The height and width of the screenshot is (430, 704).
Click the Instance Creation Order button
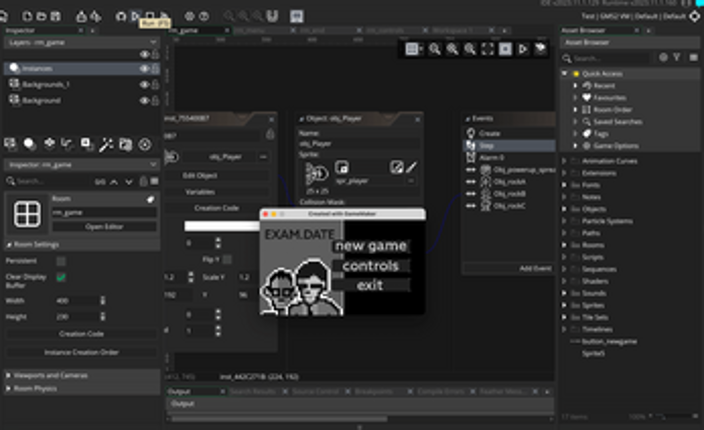[x=81, y=352]
